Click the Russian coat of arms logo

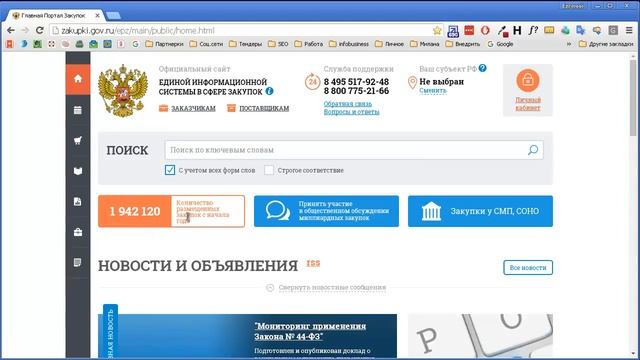[123, 91]
